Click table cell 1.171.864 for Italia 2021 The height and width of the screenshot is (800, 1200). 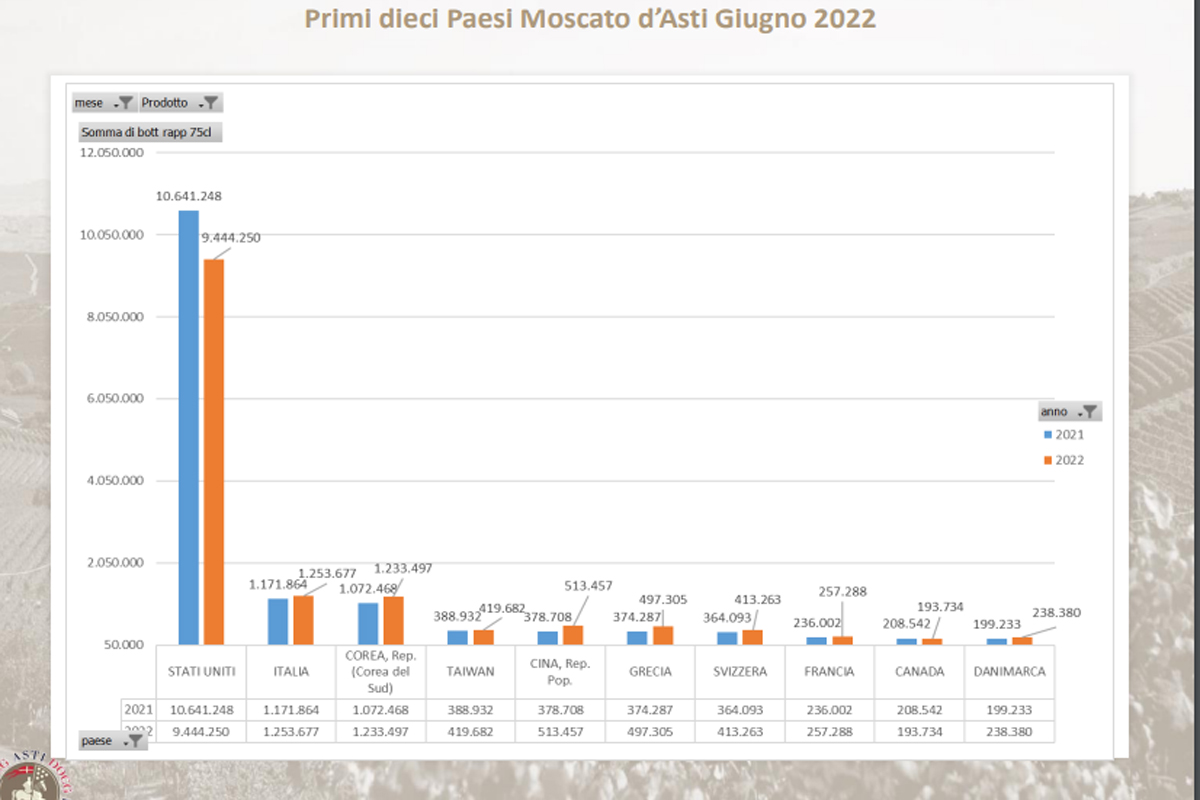291,710
